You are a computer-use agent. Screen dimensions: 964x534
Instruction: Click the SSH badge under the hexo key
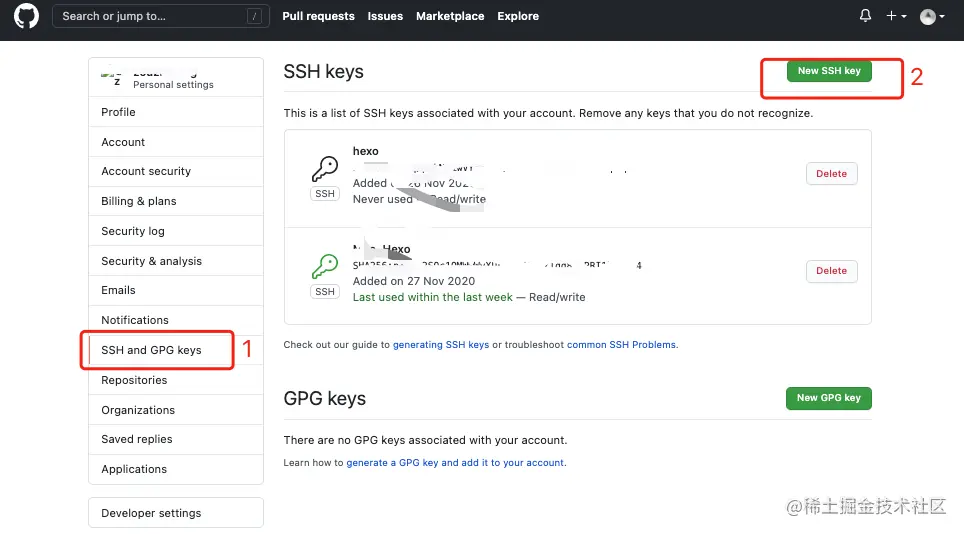click(x=325, y=194)
